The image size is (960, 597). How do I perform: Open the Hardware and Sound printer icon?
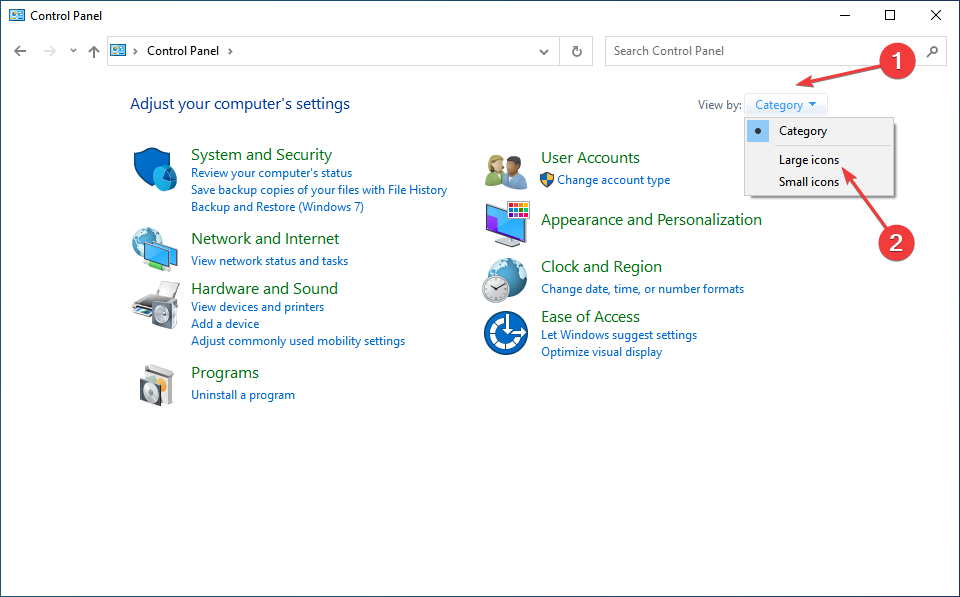pyautogui.click(x=156, y=305)
